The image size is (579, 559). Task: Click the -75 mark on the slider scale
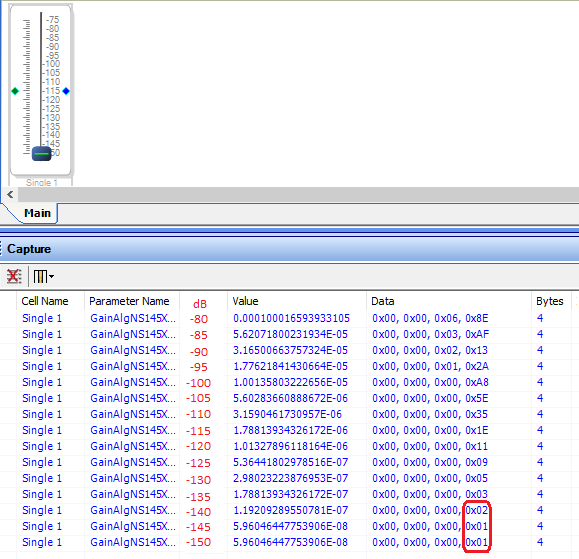point(53,20)
